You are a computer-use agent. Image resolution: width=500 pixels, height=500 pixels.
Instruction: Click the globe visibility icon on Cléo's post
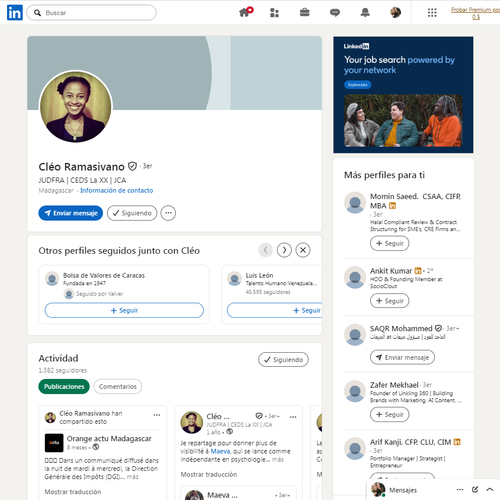229,432
